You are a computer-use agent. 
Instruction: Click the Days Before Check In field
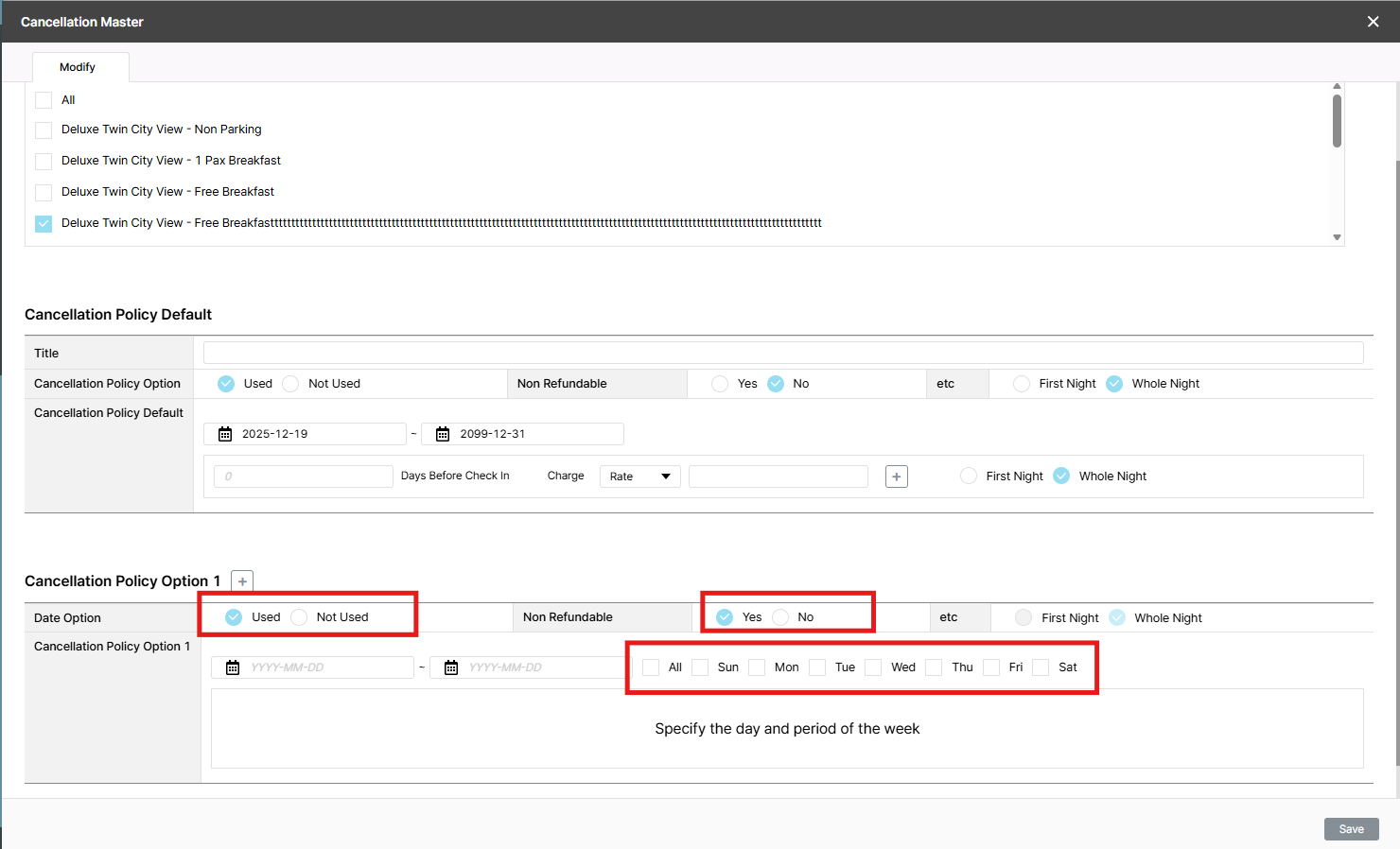[303, 476]
